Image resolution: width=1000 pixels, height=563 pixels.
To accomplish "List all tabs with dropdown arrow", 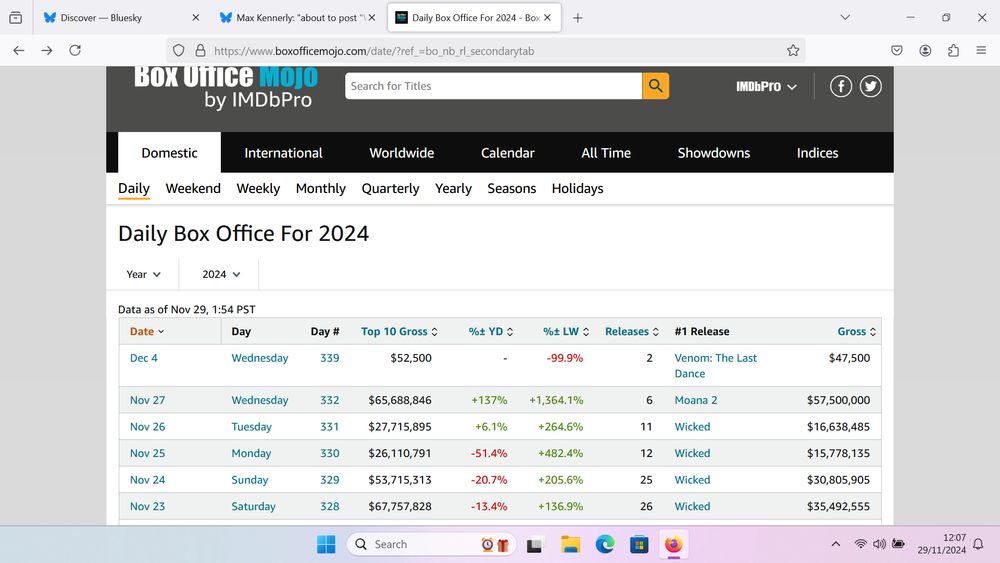I will [845, 18].
